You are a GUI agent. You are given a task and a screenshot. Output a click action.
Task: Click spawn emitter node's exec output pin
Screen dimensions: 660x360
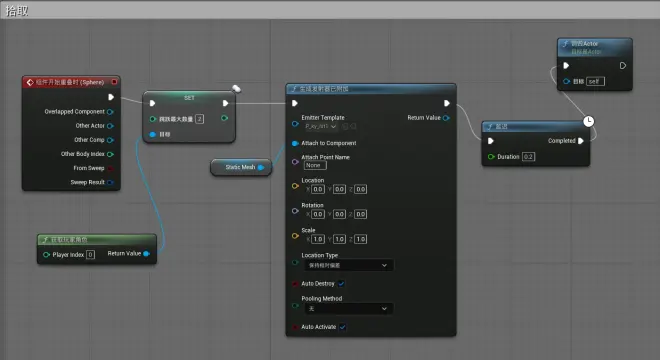click(447, 103)
